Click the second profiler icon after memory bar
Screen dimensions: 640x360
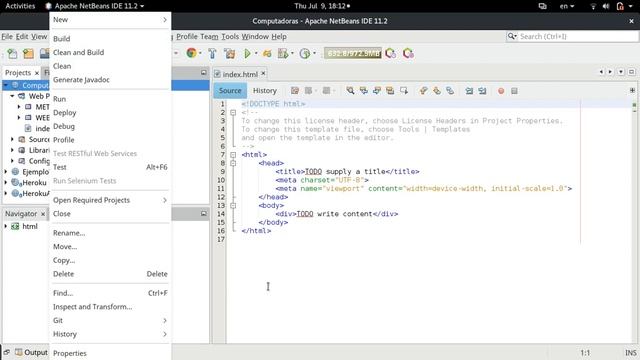click(x=408, y=53)
